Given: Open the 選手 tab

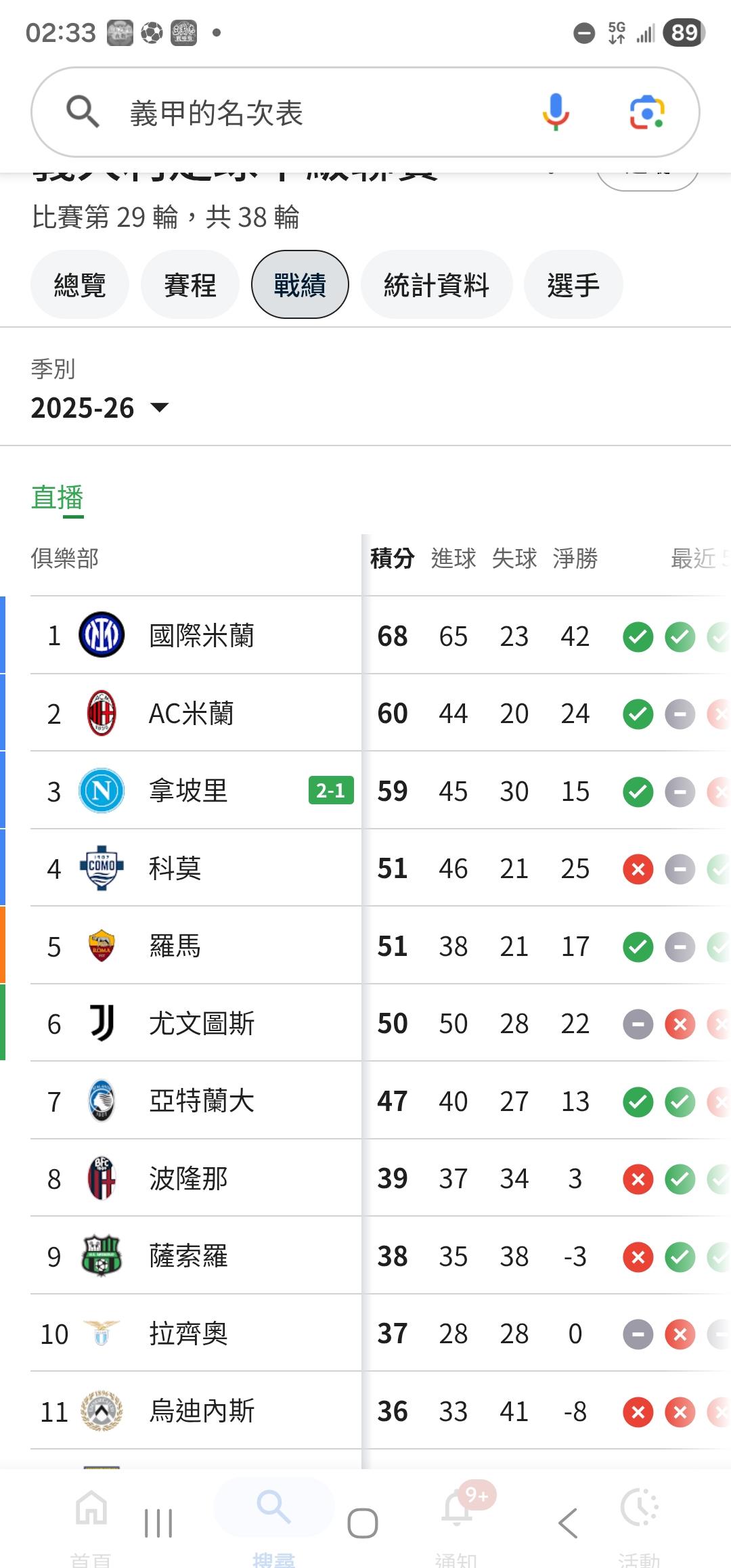Looking at the screenshot, I should pos(573,284).
